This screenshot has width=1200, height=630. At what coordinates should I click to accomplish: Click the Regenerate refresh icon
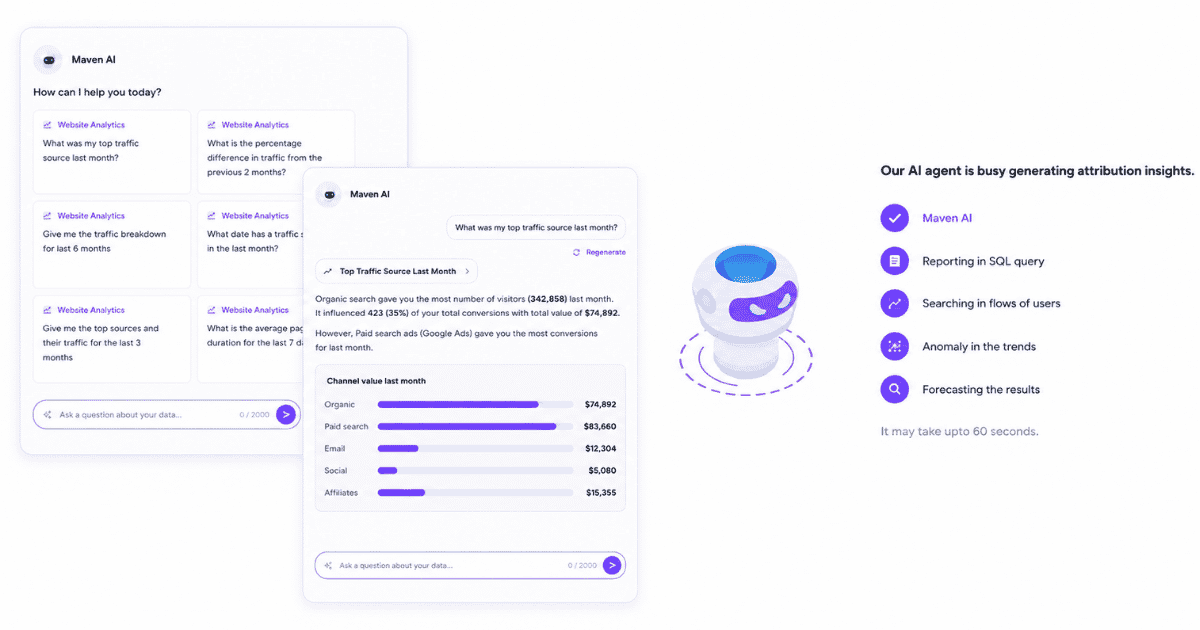click(576, 252)
